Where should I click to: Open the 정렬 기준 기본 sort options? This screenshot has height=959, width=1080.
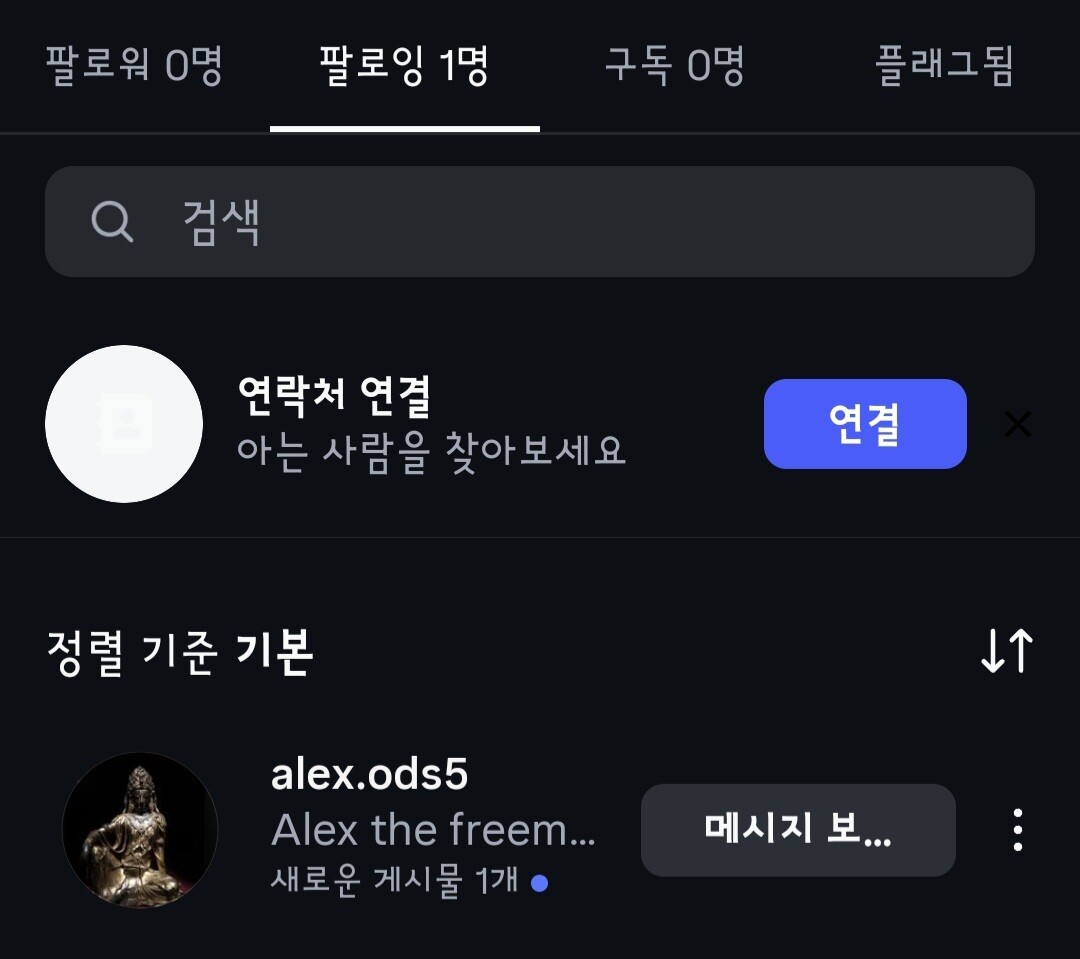(x=180, y=652)
